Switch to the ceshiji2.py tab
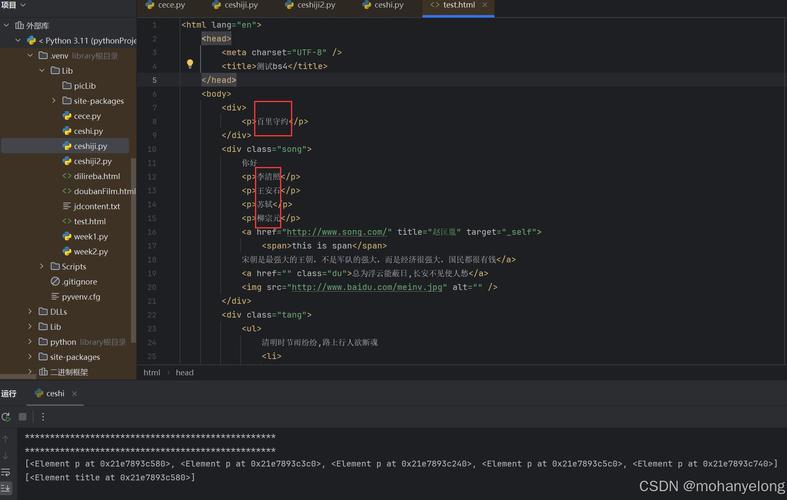 tap(310, 5)
